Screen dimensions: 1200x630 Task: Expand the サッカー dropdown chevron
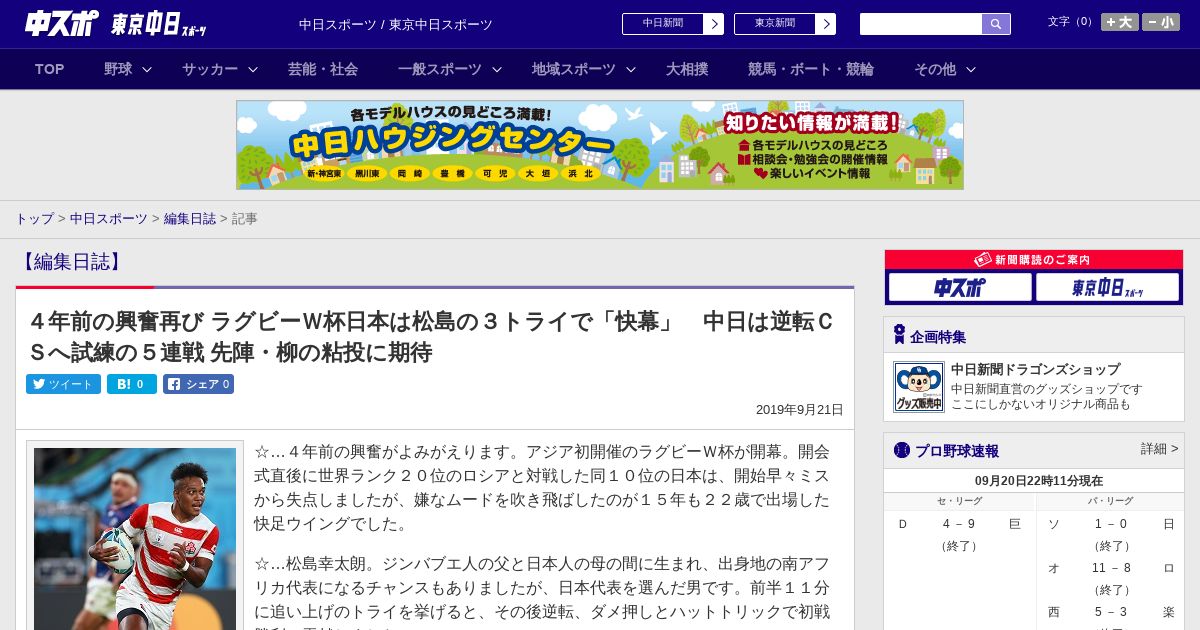(253, 69)
